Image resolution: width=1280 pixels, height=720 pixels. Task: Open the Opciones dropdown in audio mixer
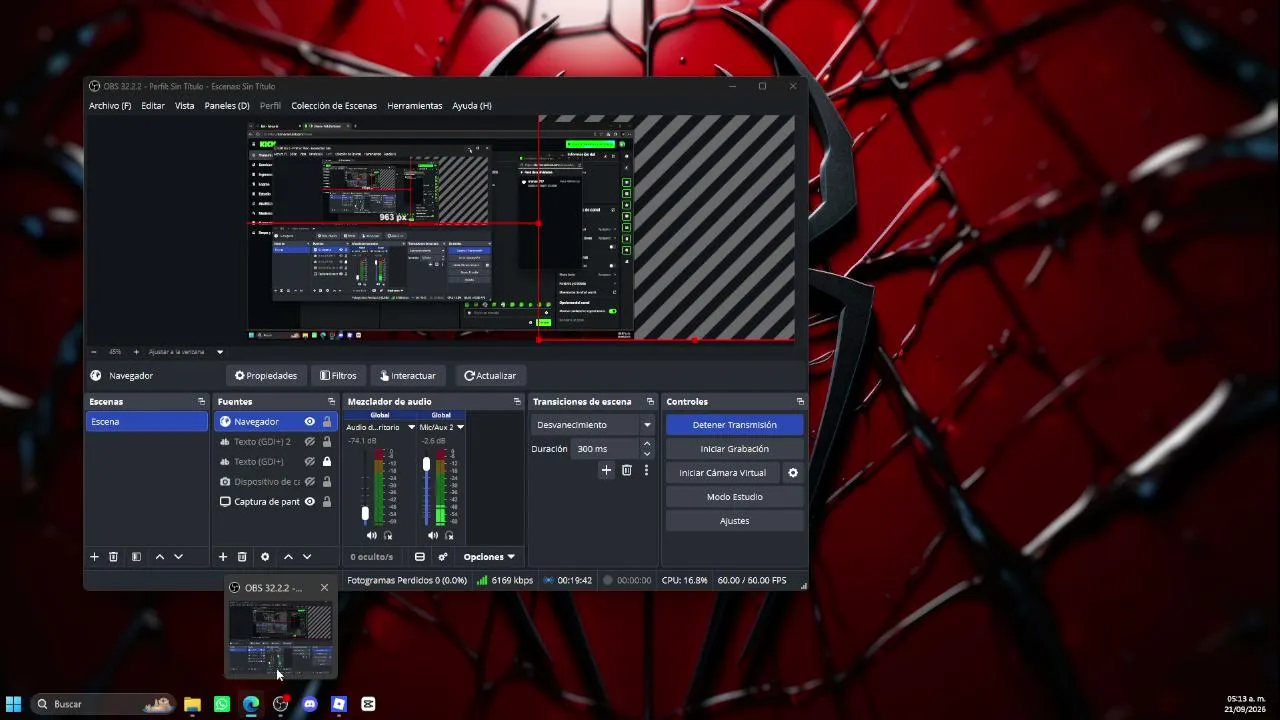pos(489,557)
